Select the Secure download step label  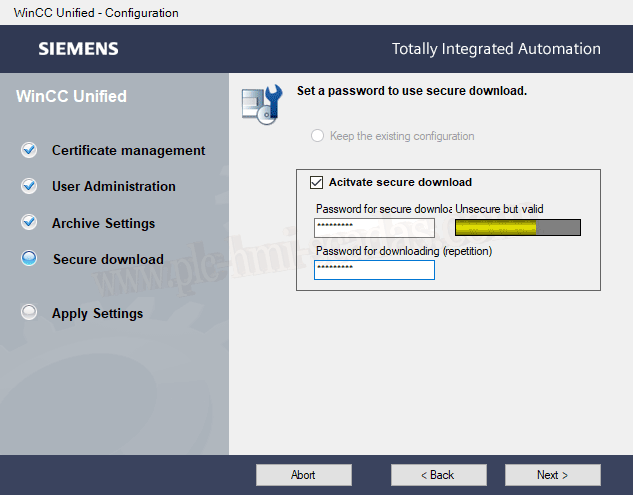[x=108, y=259]
